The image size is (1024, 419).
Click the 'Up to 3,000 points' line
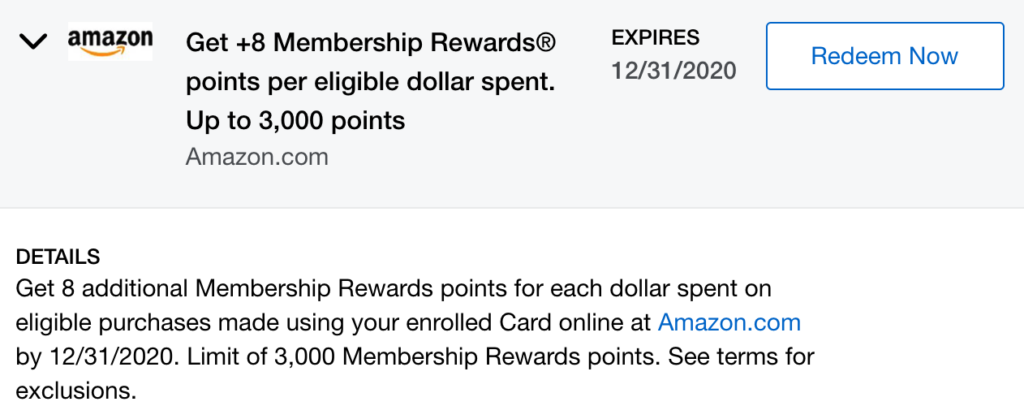(x=295, y=121)
